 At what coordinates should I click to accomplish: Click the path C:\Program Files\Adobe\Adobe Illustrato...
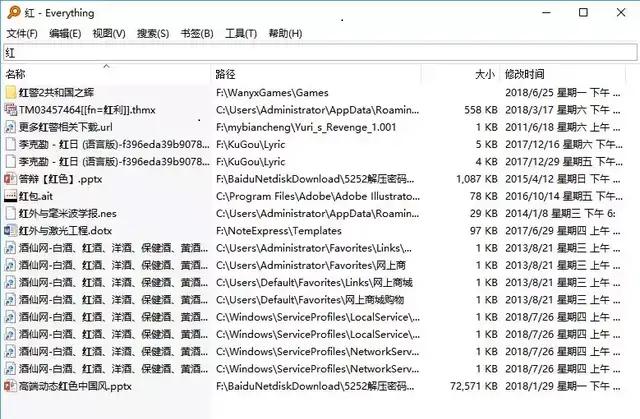coord(318,196)
